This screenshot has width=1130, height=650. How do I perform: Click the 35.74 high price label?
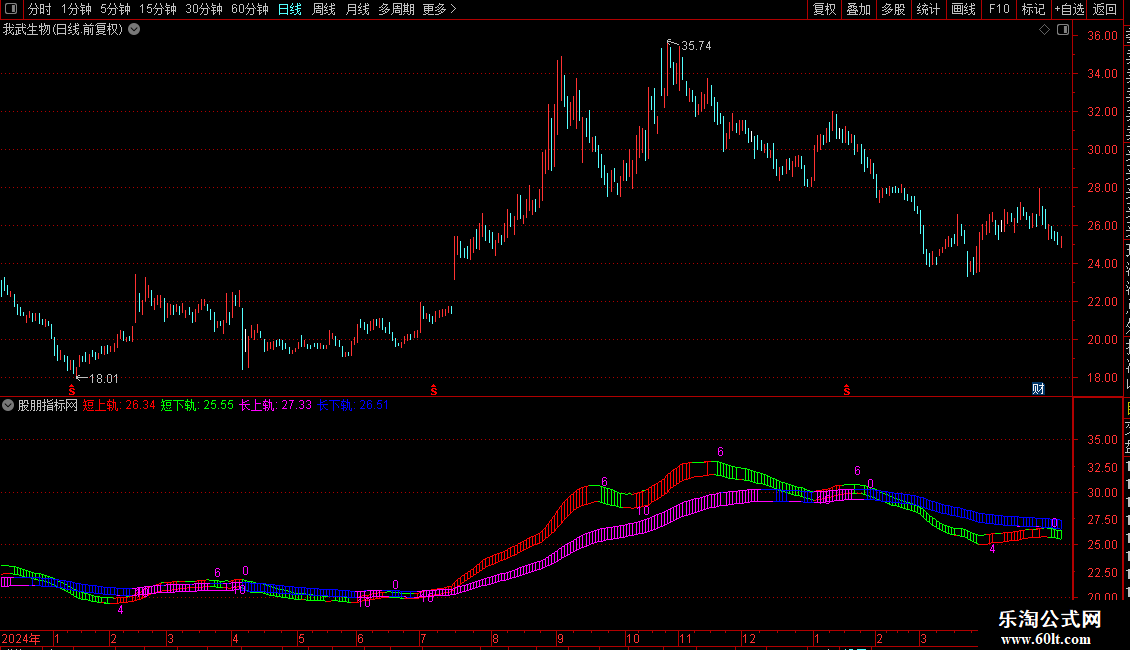(696, 45)
